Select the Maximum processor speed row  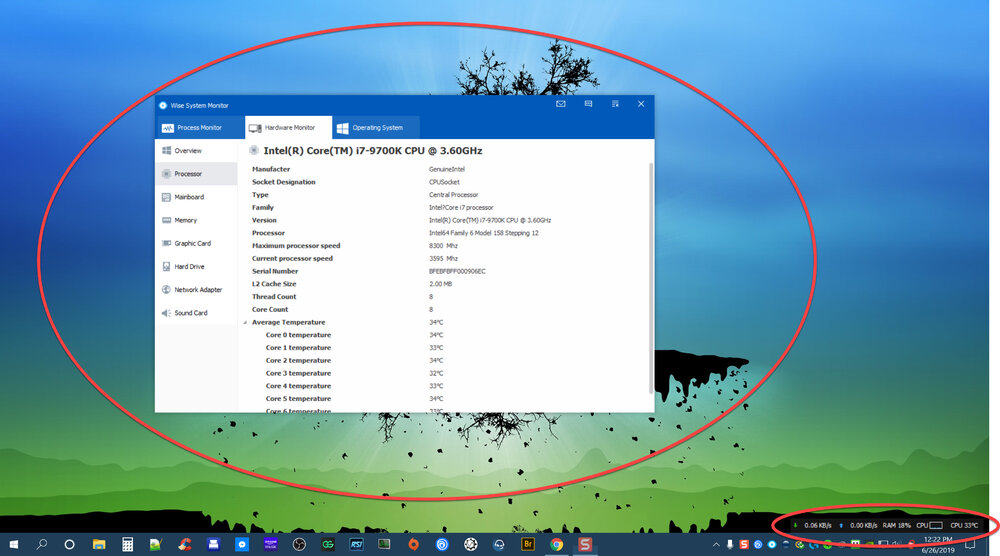point(445,245)
